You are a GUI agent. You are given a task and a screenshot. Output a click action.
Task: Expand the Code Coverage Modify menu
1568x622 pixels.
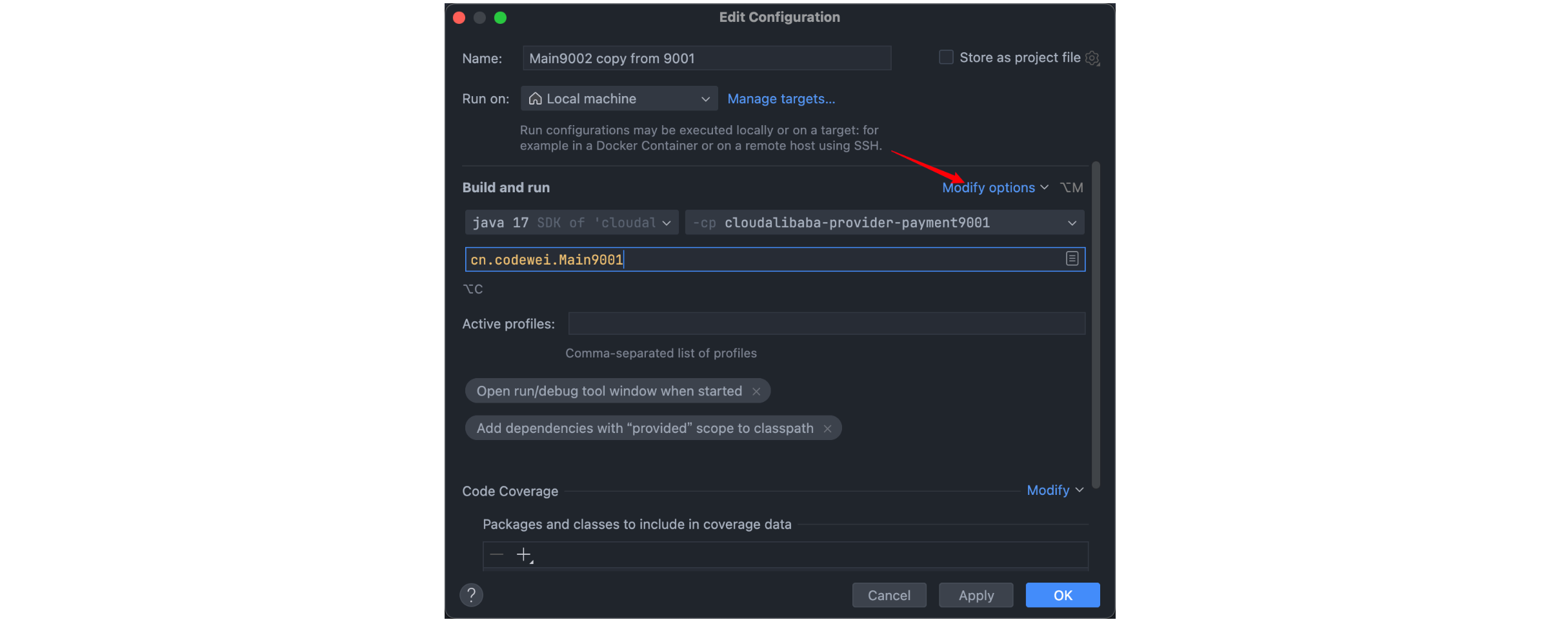(1055, 490)
